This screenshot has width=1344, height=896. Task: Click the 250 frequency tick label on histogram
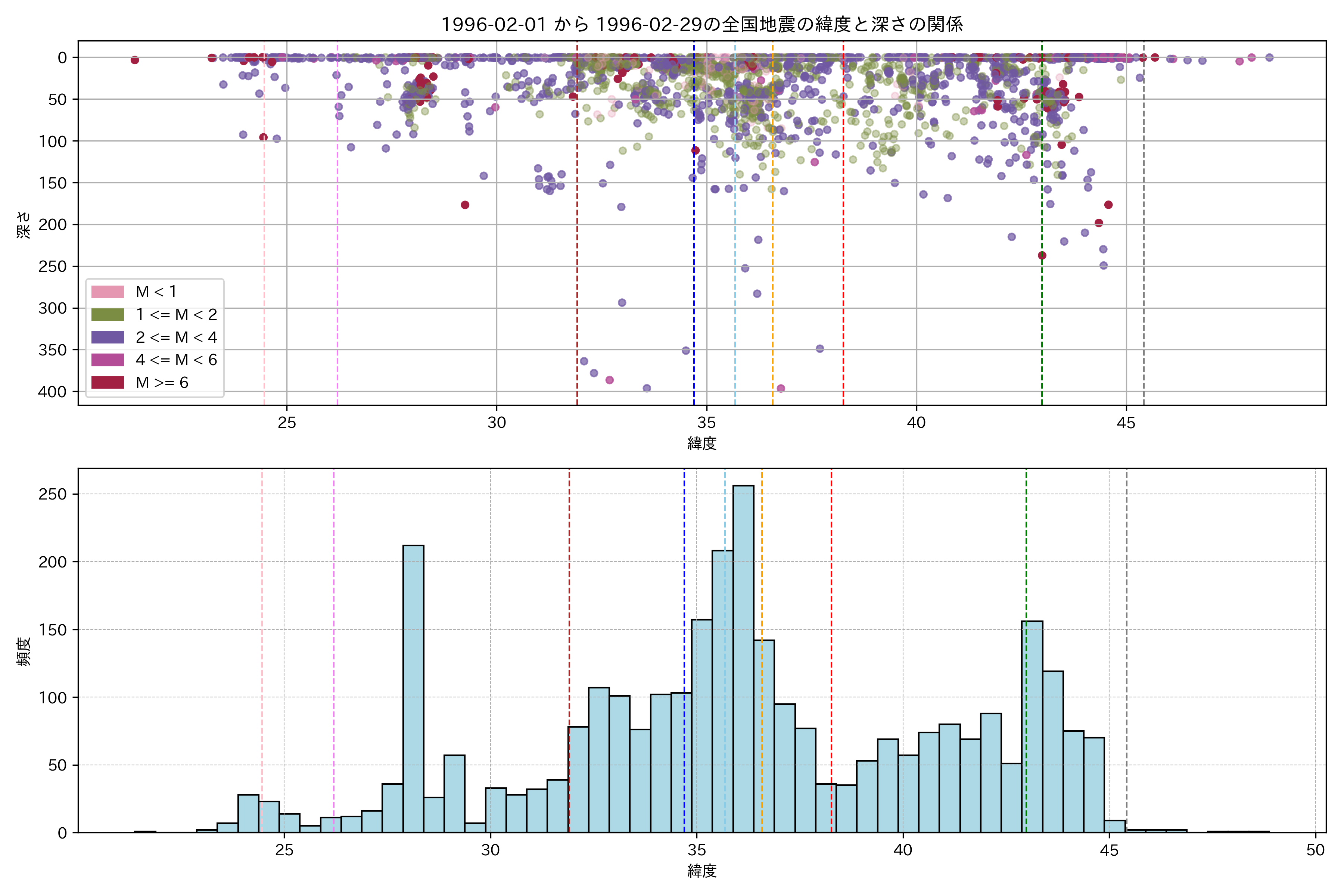point(53,494)
